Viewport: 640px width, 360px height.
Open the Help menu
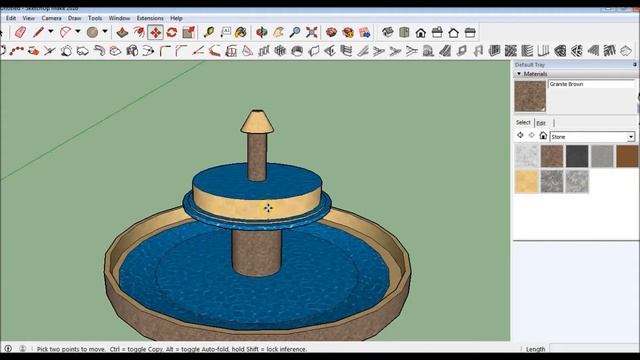176,18
